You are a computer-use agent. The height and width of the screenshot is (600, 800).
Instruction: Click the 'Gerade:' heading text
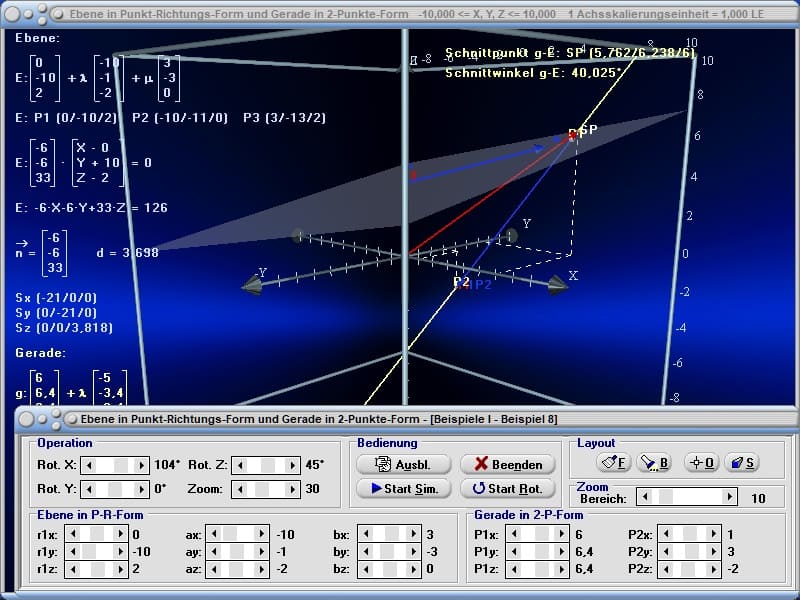coord(41,353)
